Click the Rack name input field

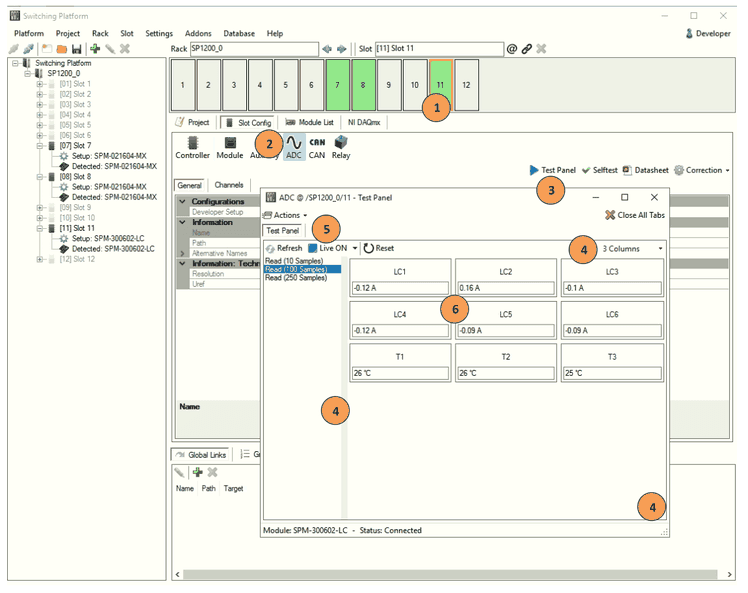[x=254, y=49]
